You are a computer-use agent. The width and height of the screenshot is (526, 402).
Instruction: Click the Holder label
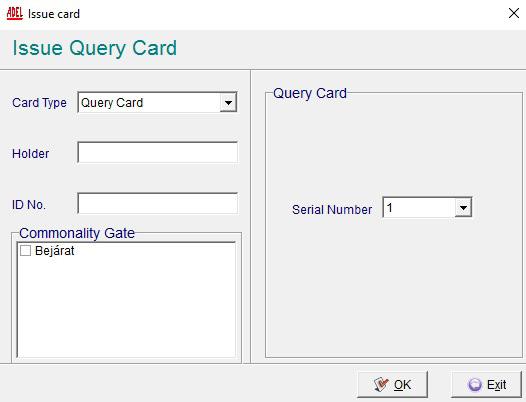point(31,154)
